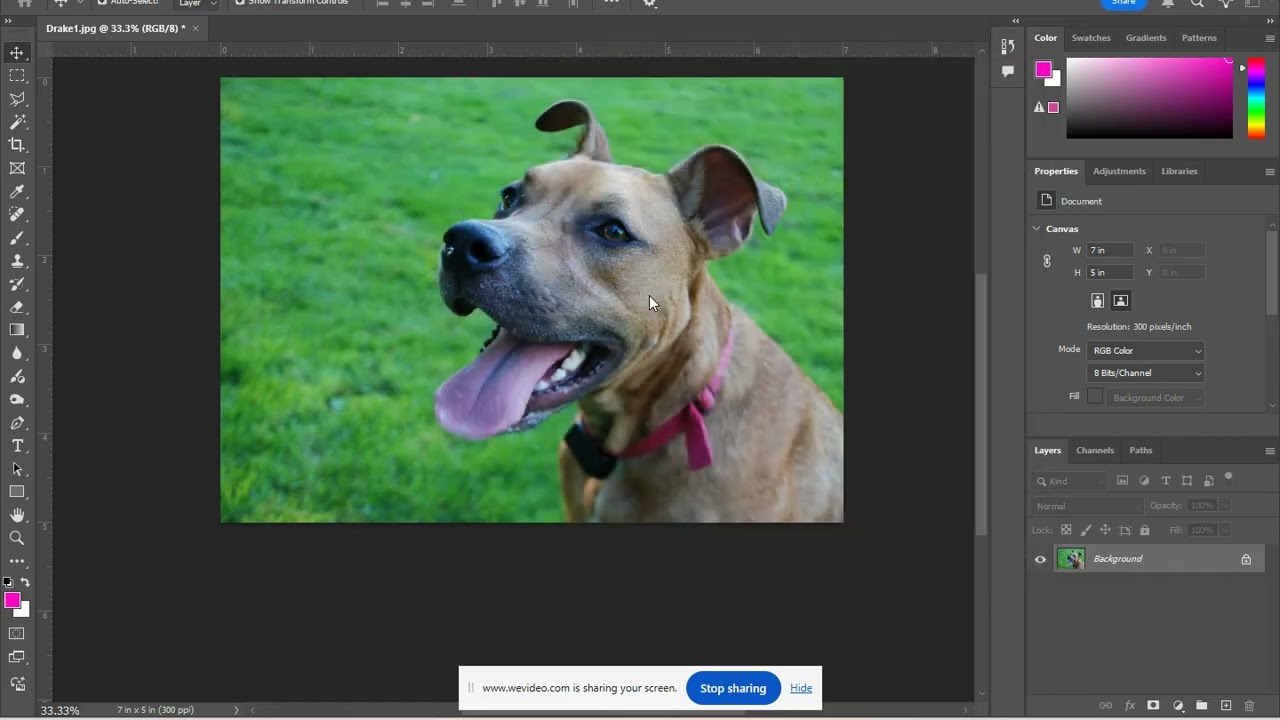This screenshot has height=720, width=1280.
Task: Click the Stop sharing button
Action: [x=733, y=688]
